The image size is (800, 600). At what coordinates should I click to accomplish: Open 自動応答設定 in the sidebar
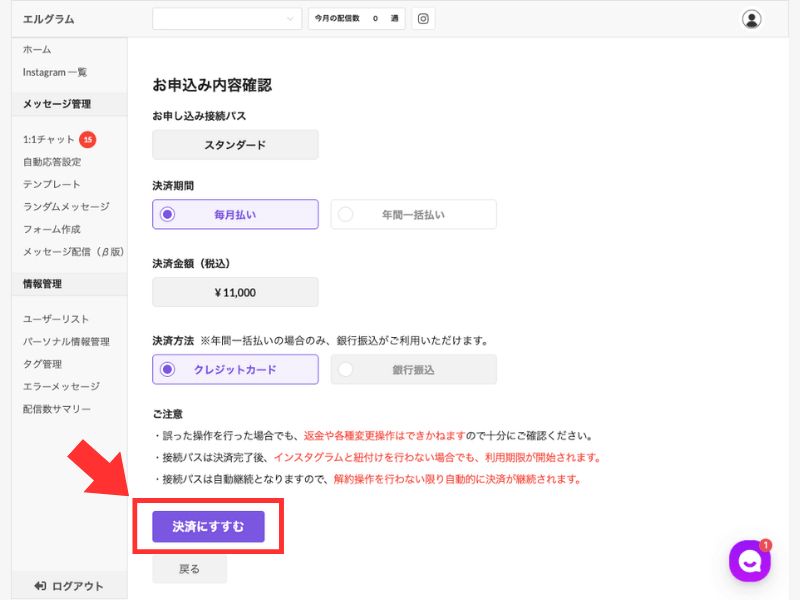click(52, 162)
